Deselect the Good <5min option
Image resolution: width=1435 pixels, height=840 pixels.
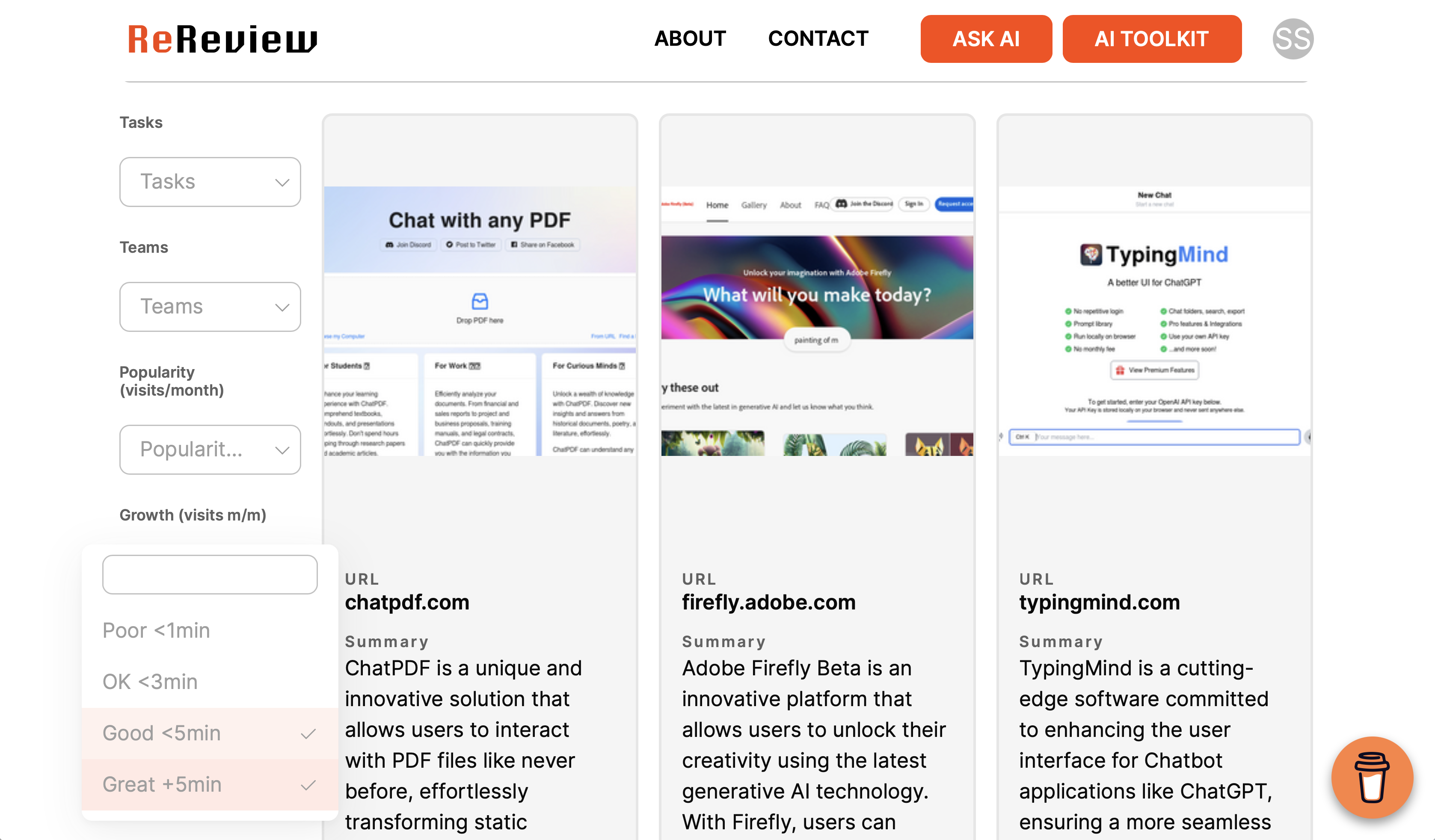pyautogui.click(x=210, y=733)
